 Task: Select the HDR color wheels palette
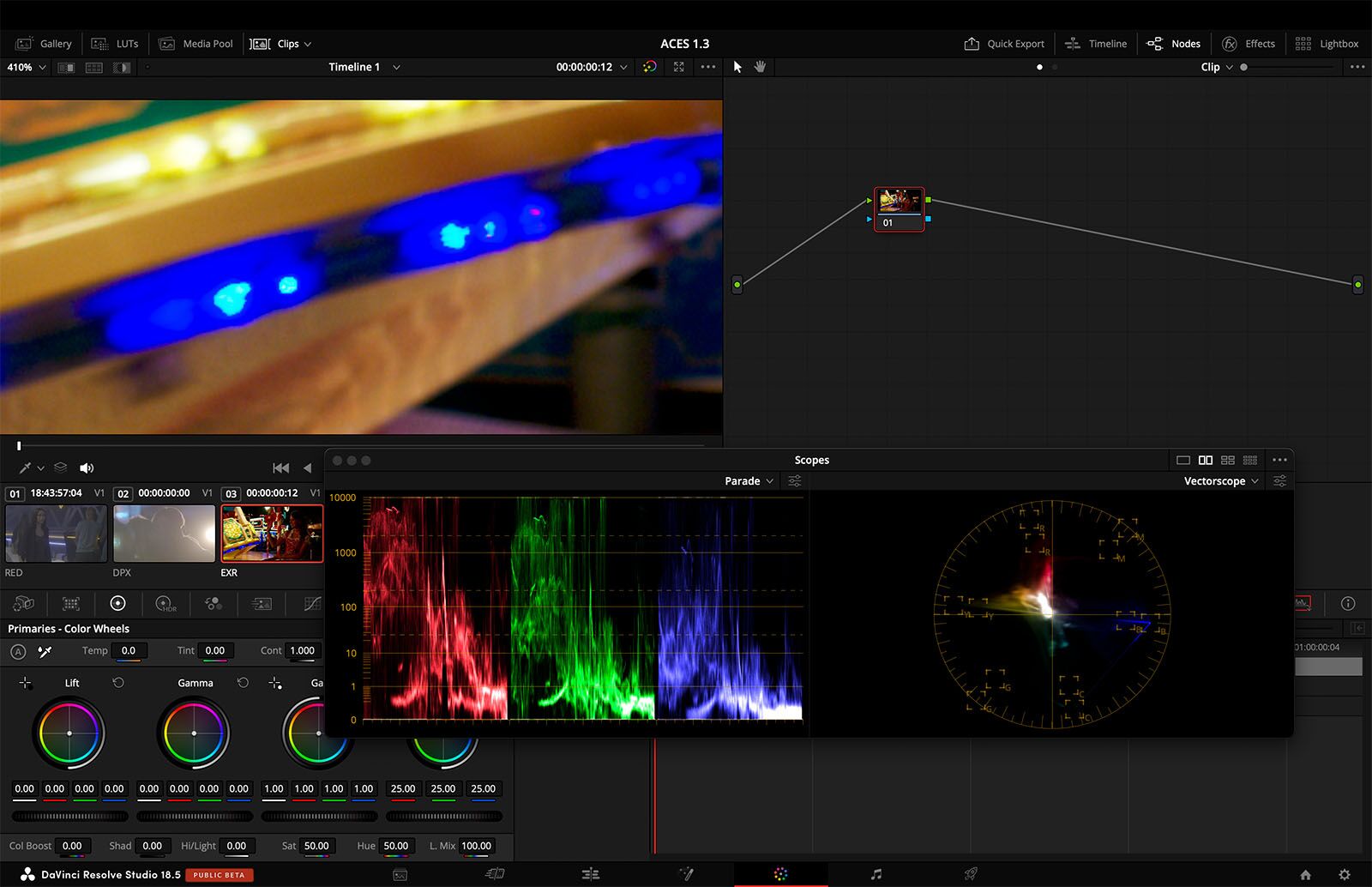[165, 603]
